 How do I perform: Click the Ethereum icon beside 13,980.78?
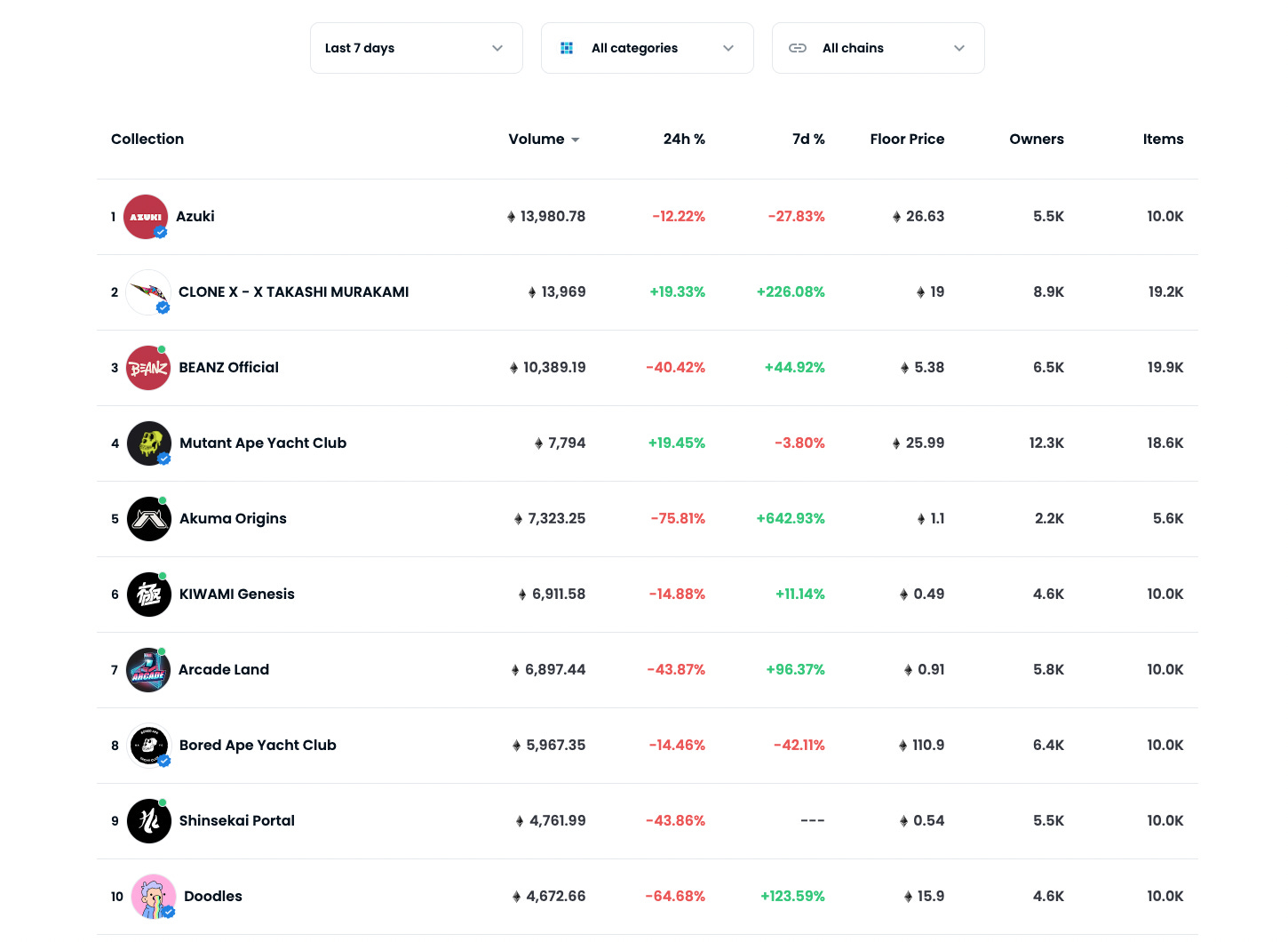coord(511,217)
